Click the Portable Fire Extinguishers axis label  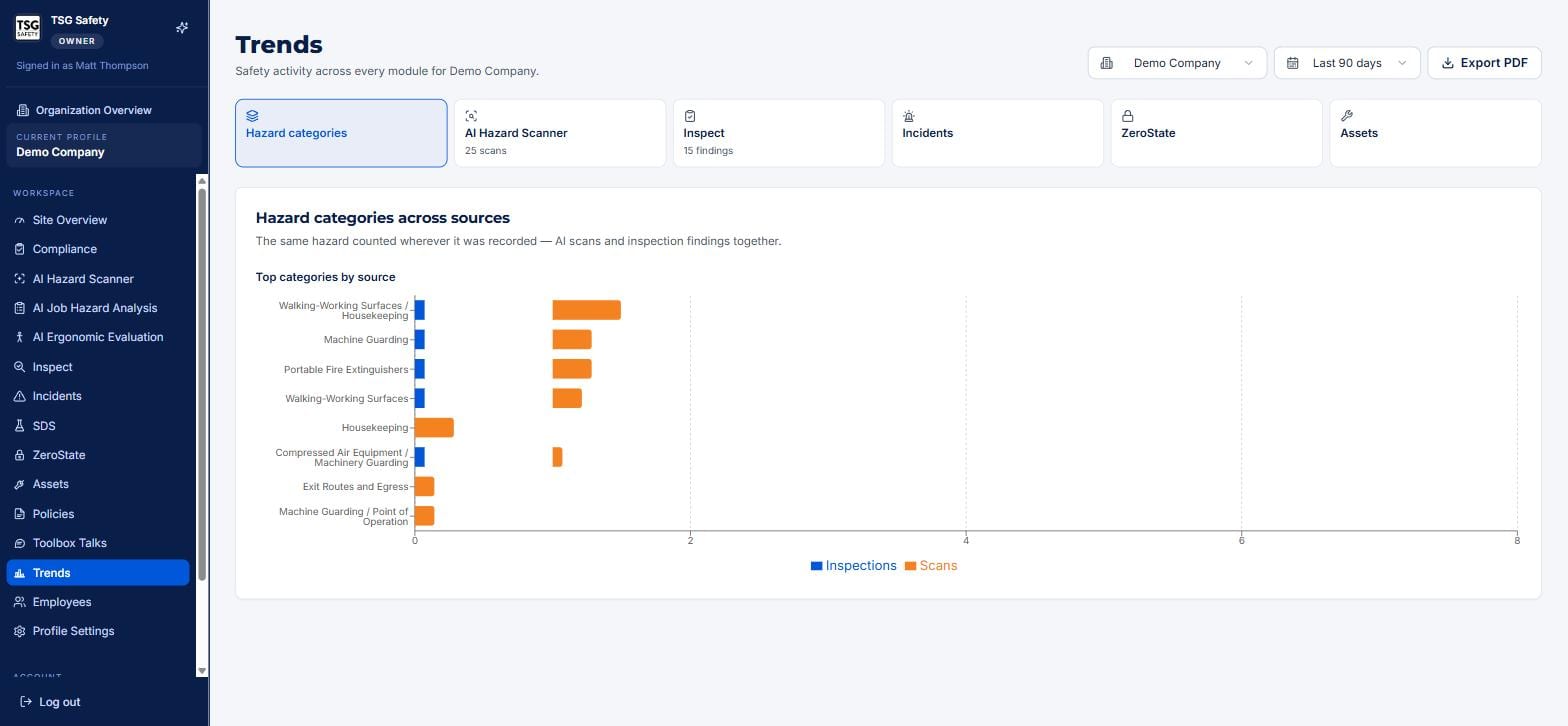[346, 370]
